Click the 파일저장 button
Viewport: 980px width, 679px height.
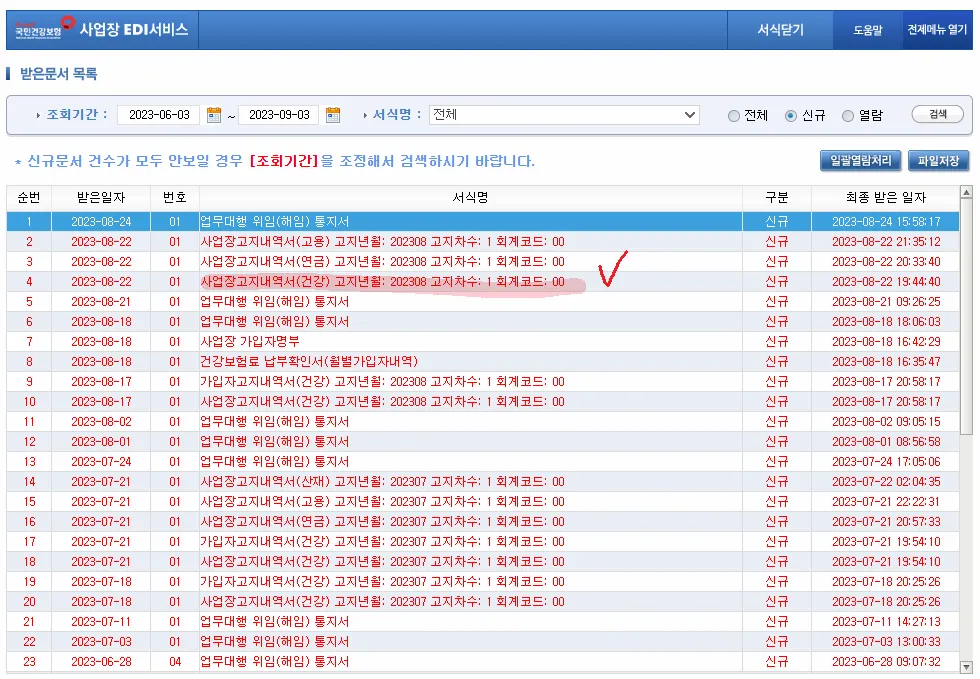coord(938,161)
